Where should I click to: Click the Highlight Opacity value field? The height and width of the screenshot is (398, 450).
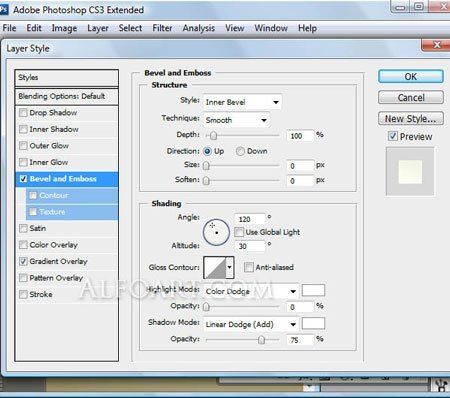click(300, 307)
